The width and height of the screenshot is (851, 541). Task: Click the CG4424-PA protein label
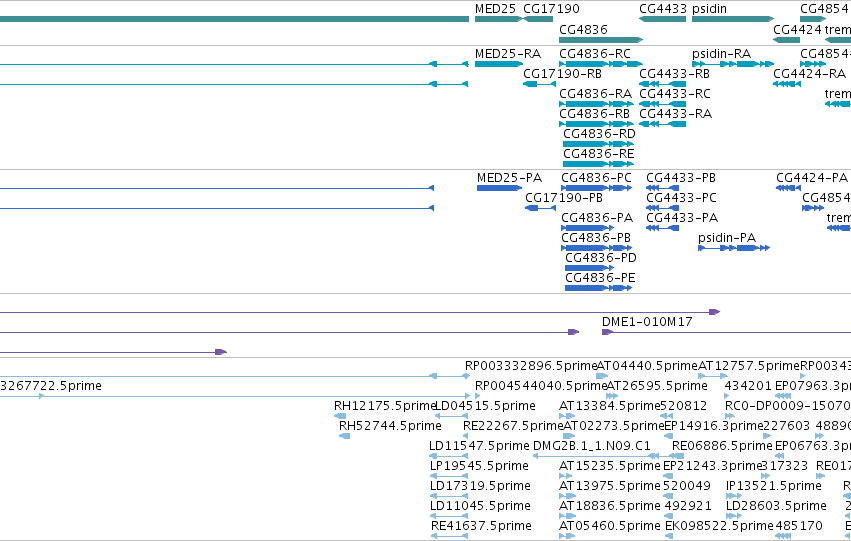[811, 178]
